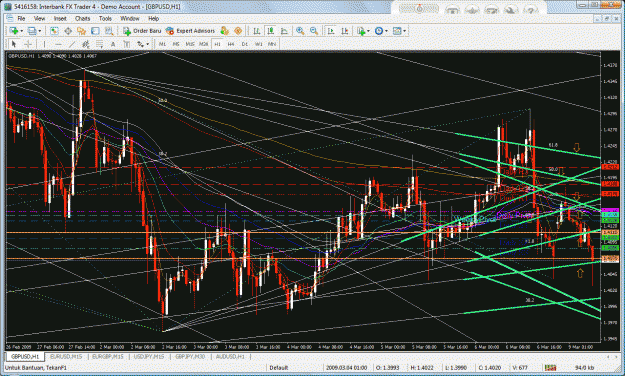The height and width of the screenshot is (376, 625).
Task: Toggle the Terminal panel icon
Action: coord(95,31)
